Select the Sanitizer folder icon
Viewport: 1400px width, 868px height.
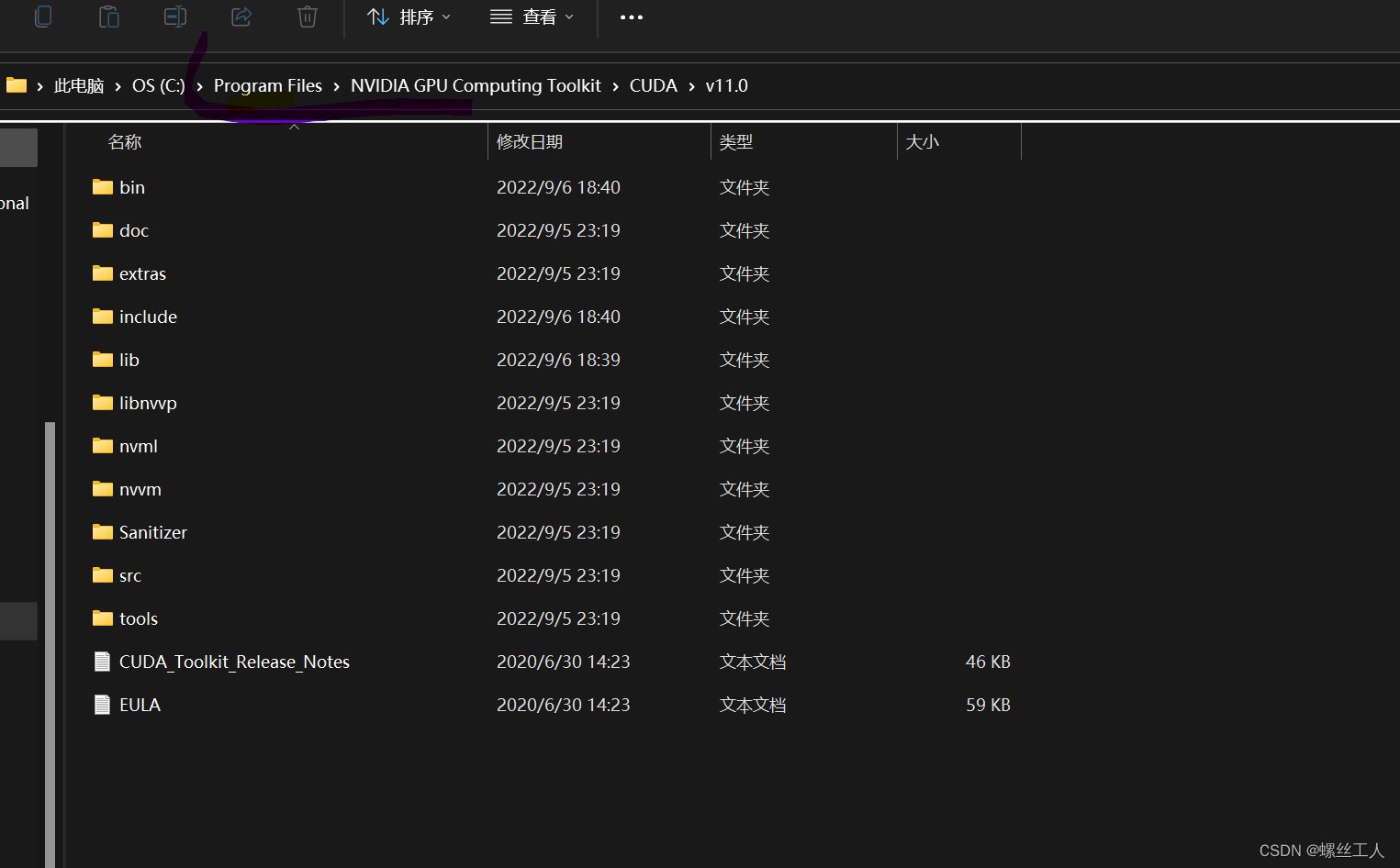tap(103, 532)
